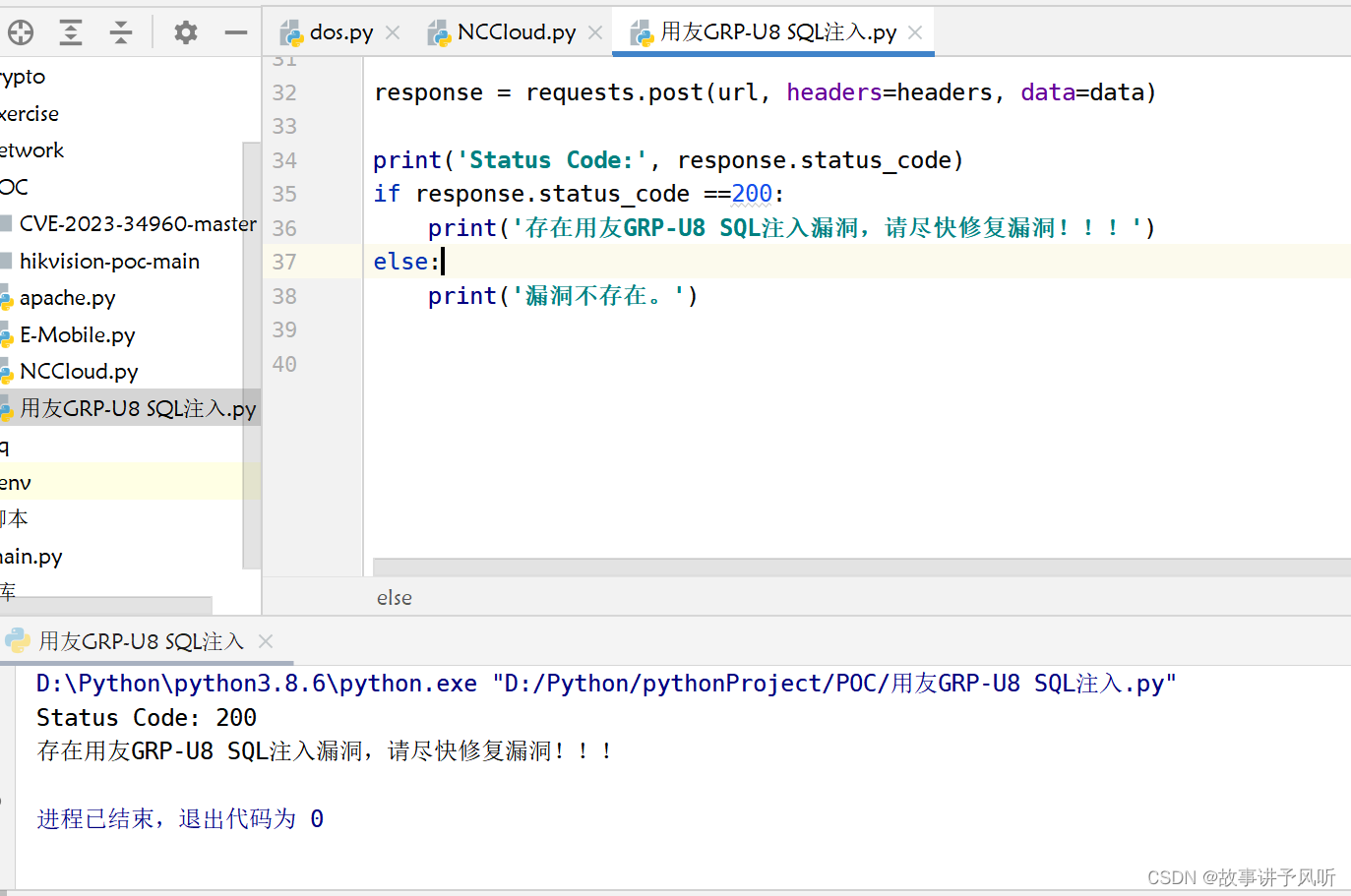Click line number 32 in the gutter

click(284, 92)
